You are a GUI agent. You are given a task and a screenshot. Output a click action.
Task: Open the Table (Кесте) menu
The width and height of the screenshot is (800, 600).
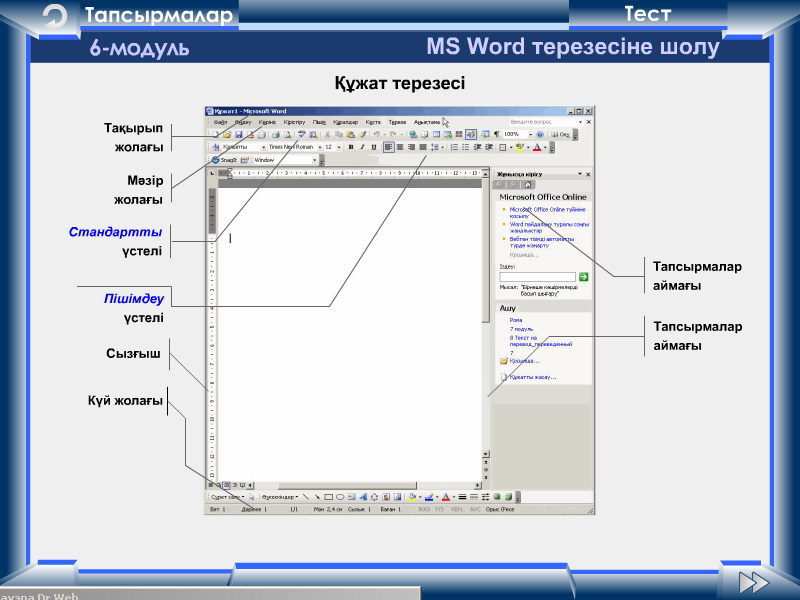[x=373, y=122]
